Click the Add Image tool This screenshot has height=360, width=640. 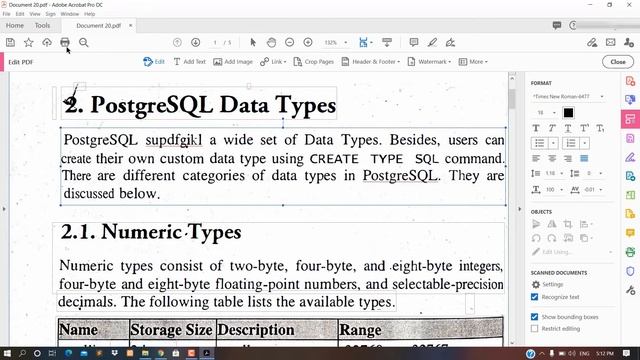point(233,62)
